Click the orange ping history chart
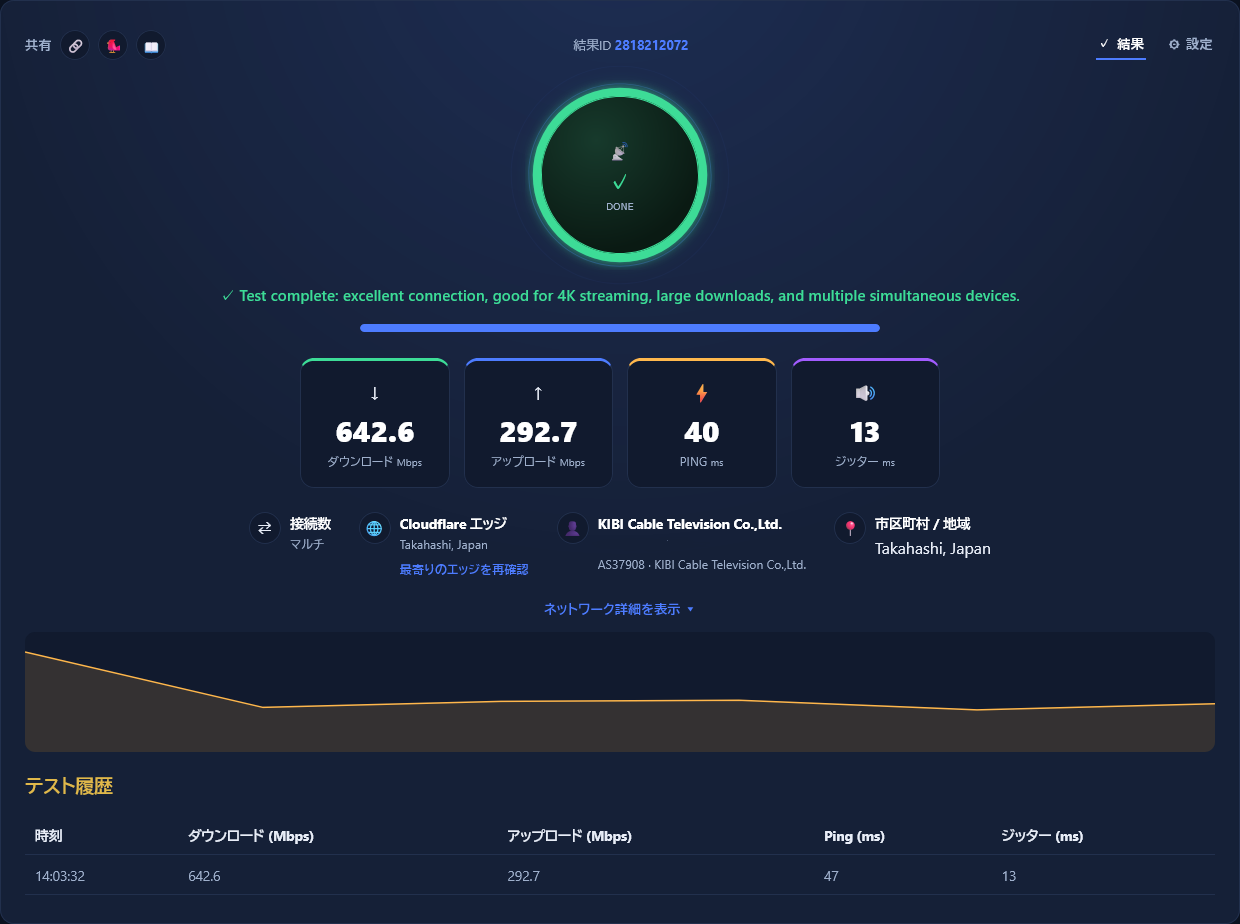1240x924 pixels. coord(620,692)
